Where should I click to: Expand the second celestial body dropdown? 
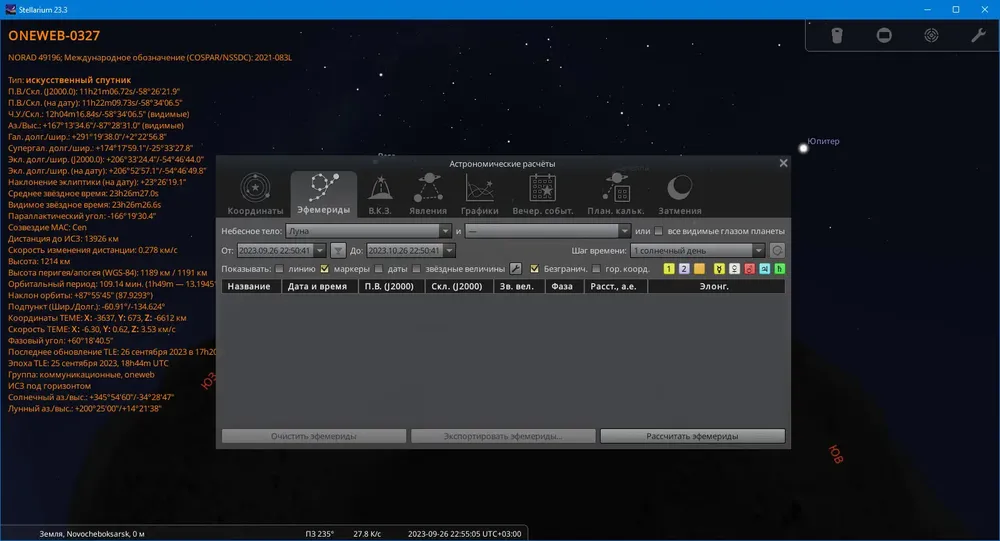[548, 231]
